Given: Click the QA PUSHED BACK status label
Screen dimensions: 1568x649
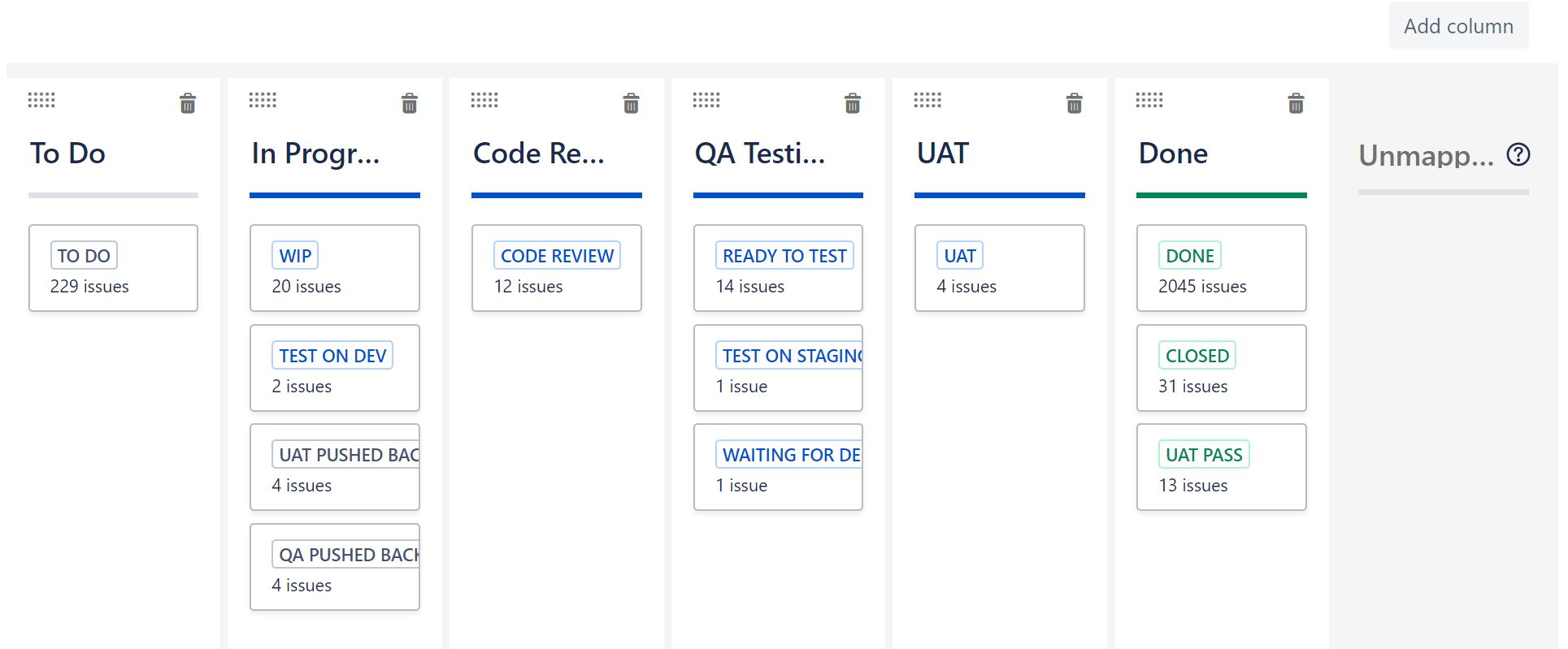Looking at the screenshot, I should click(346, 555).
